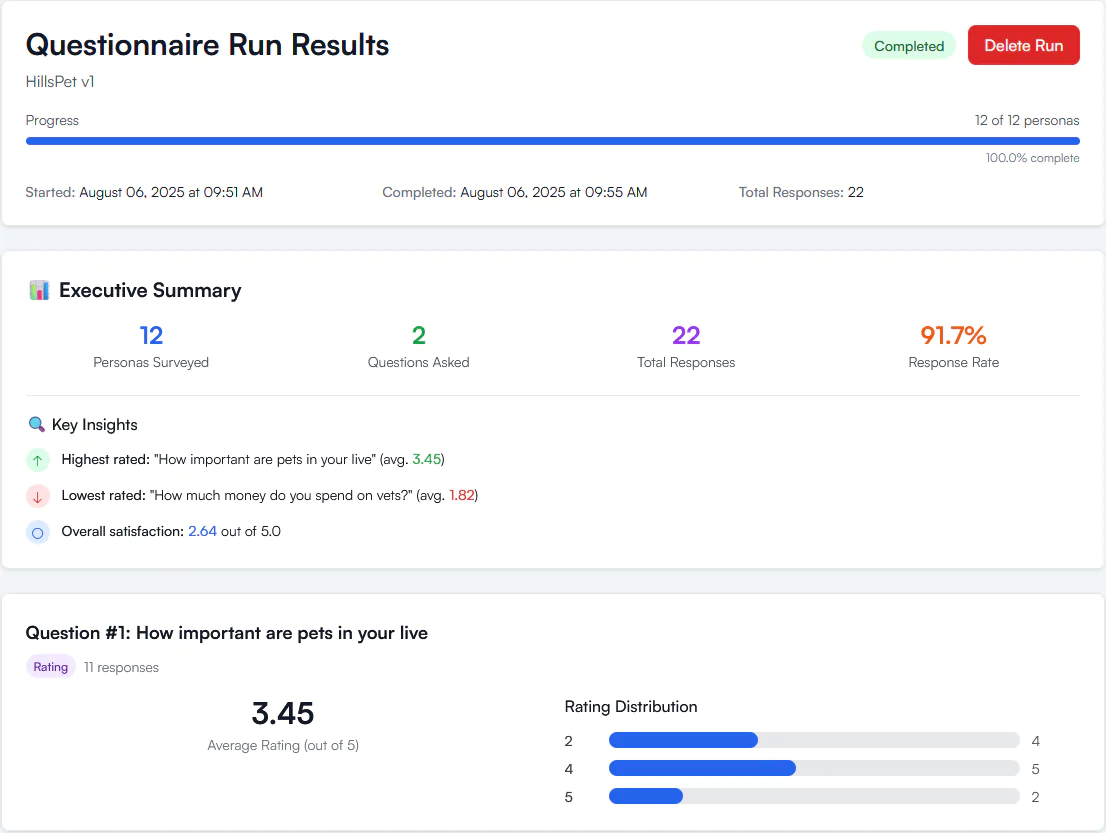Click the Completed August 06, 2025 09:55 AM timestamp
The image size is (1106, 833).
515,193
